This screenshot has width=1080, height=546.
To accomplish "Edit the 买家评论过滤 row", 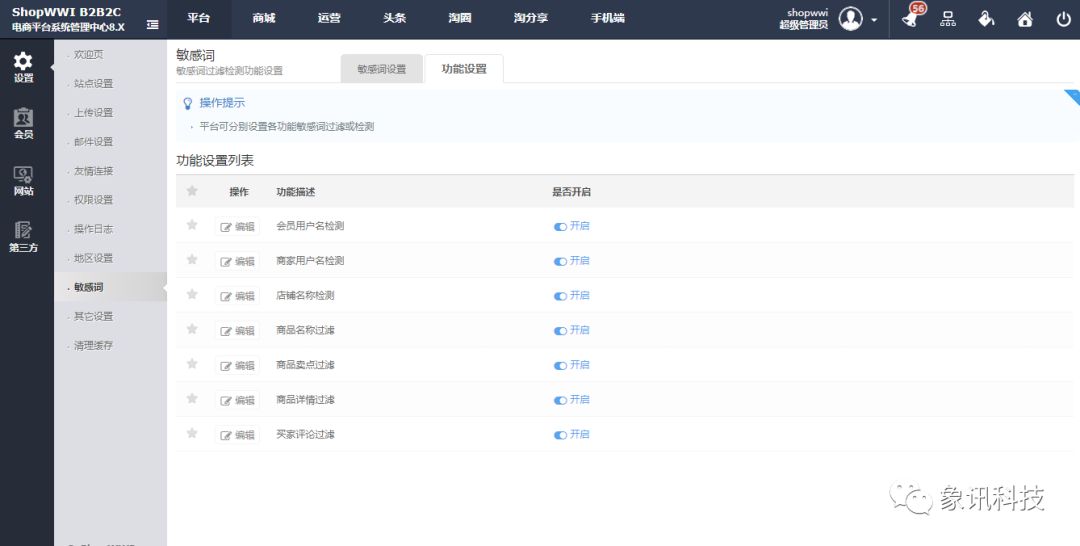I will (x=238, y=435).
